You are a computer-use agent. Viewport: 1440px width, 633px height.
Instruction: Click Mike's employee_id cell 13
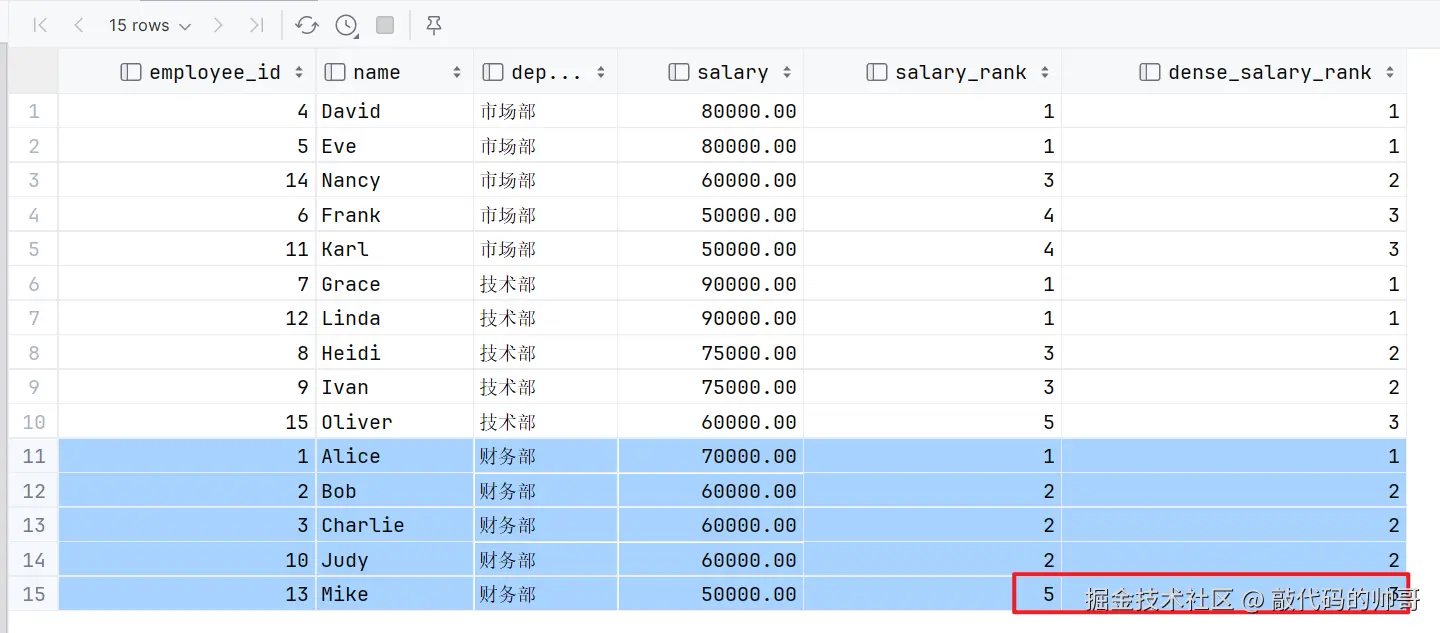pos(187,594)
